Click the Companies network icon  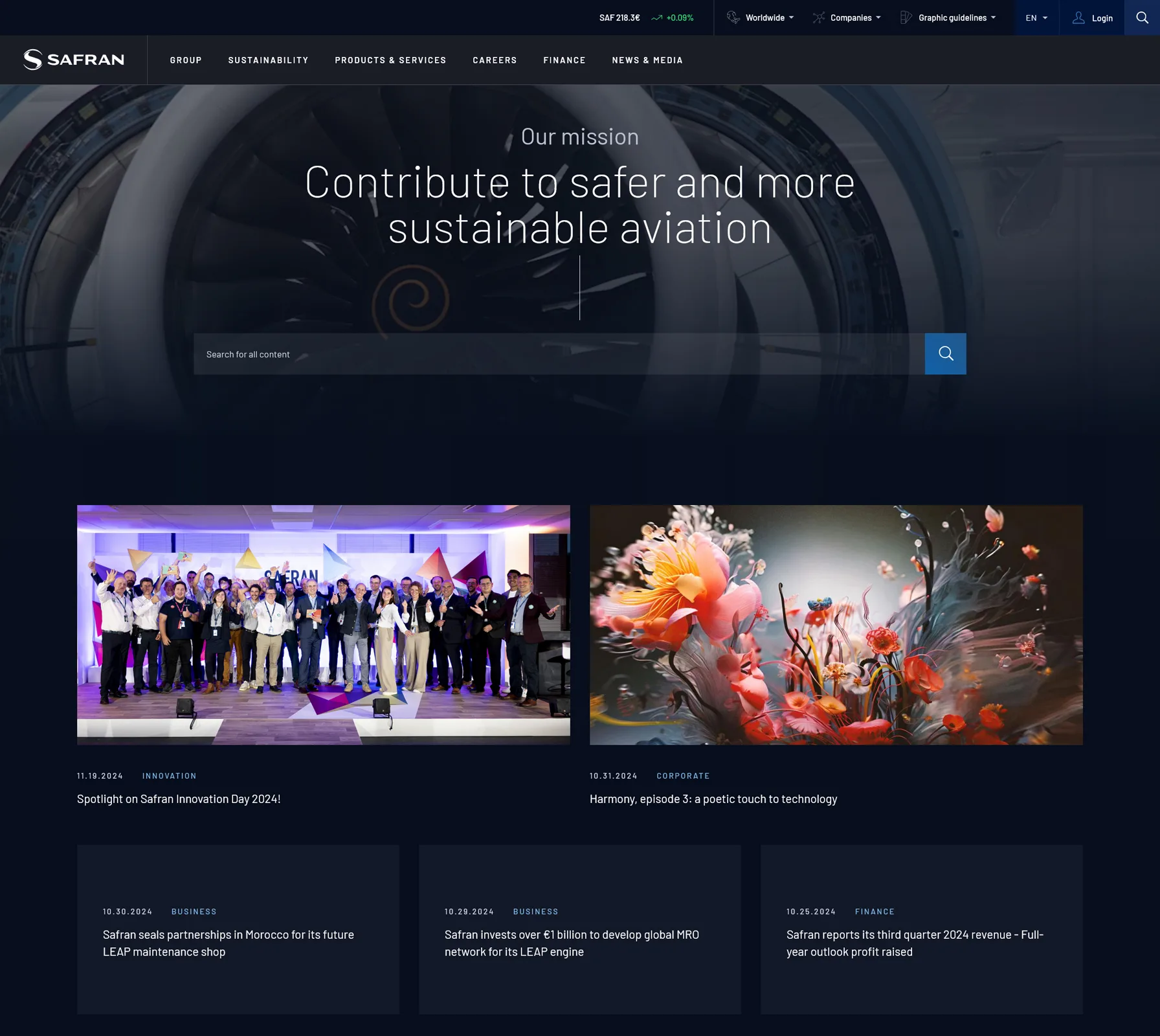(819, 17)
